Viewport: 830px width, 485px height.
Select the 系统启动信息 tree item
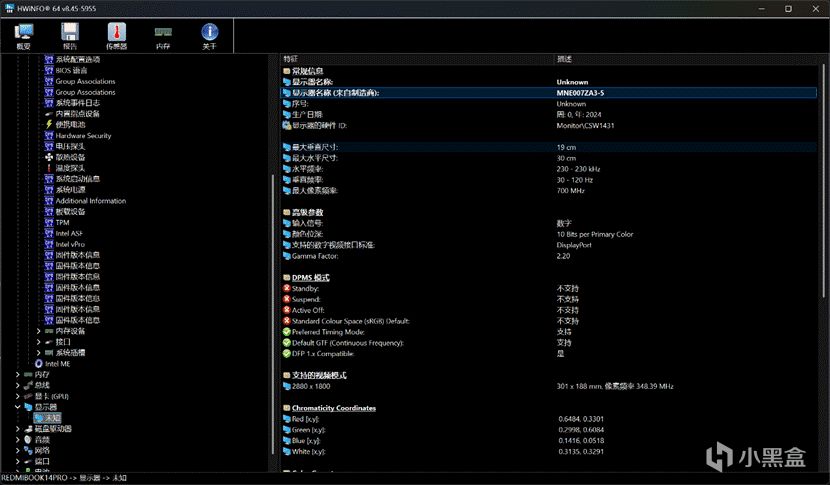click(78, 179)
